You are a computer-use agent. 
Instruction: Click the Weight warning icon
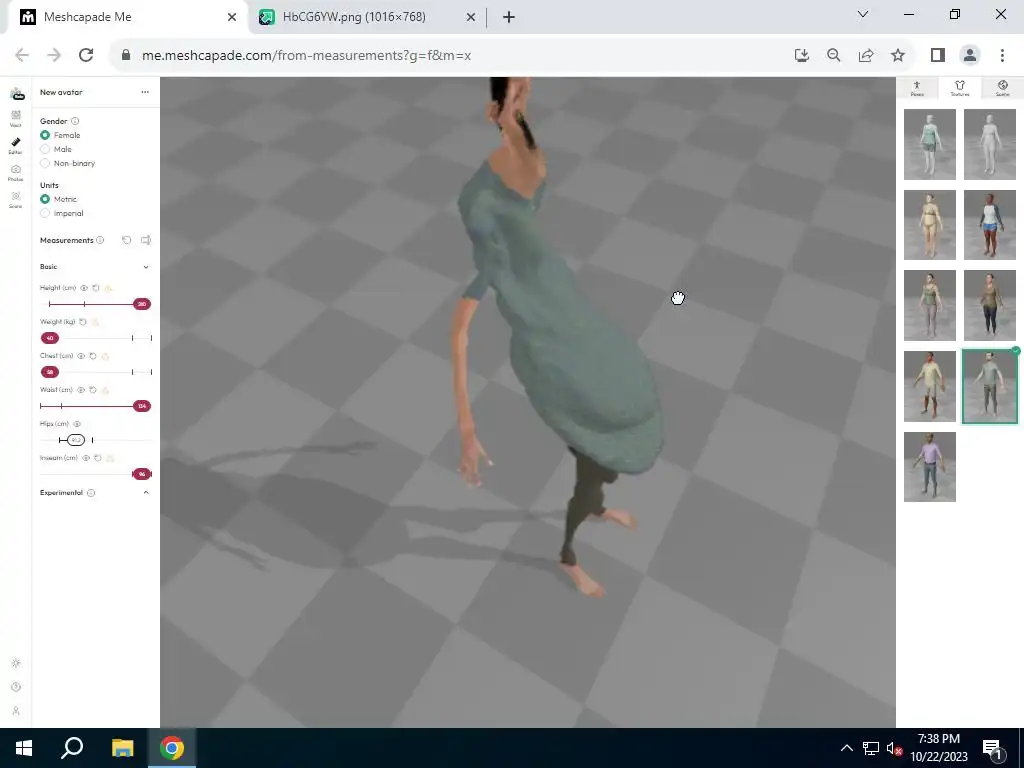click(95, 321)
